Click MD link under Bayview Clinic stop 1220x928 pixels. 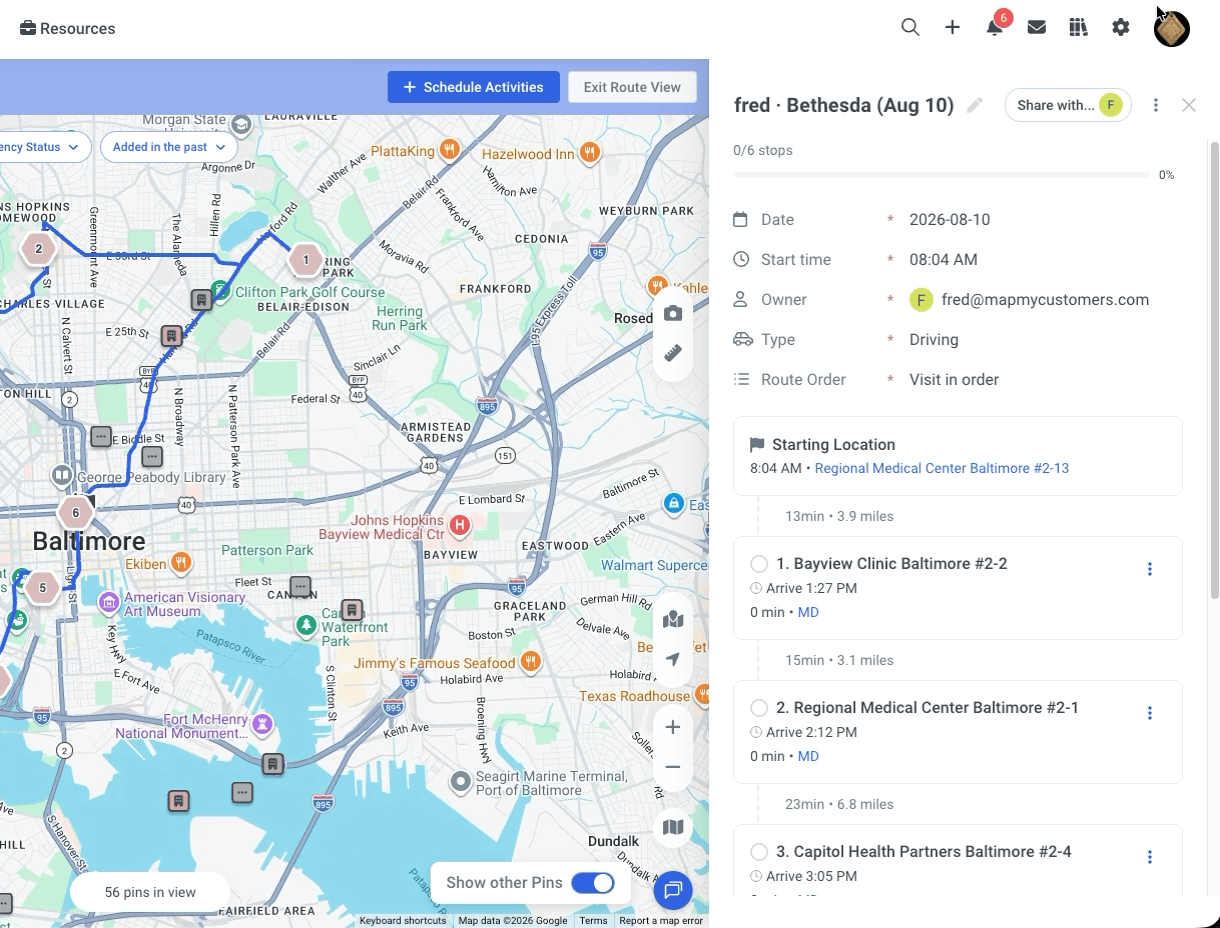(x=808, y=612)
